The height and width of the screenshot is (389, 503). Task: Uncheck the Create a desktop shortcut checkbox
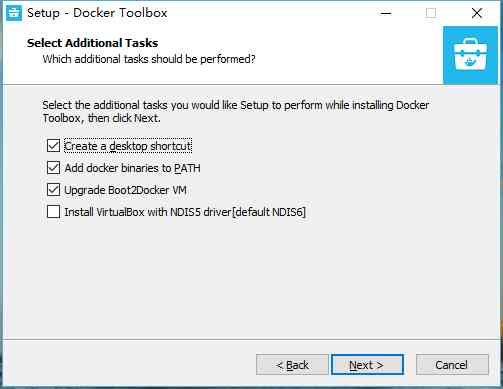(53, 146)
